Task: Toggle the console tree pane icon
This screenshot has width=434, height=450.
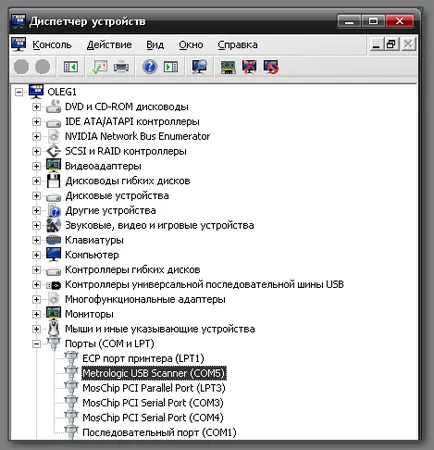Action: [71, 67]
